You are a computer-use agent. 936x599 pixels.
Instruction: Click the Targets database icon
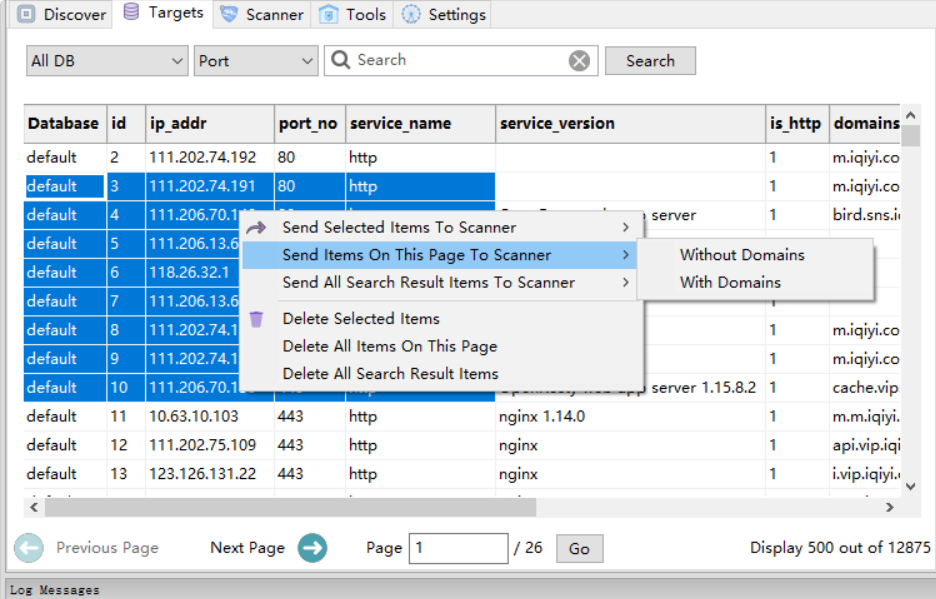click(131, 12)
